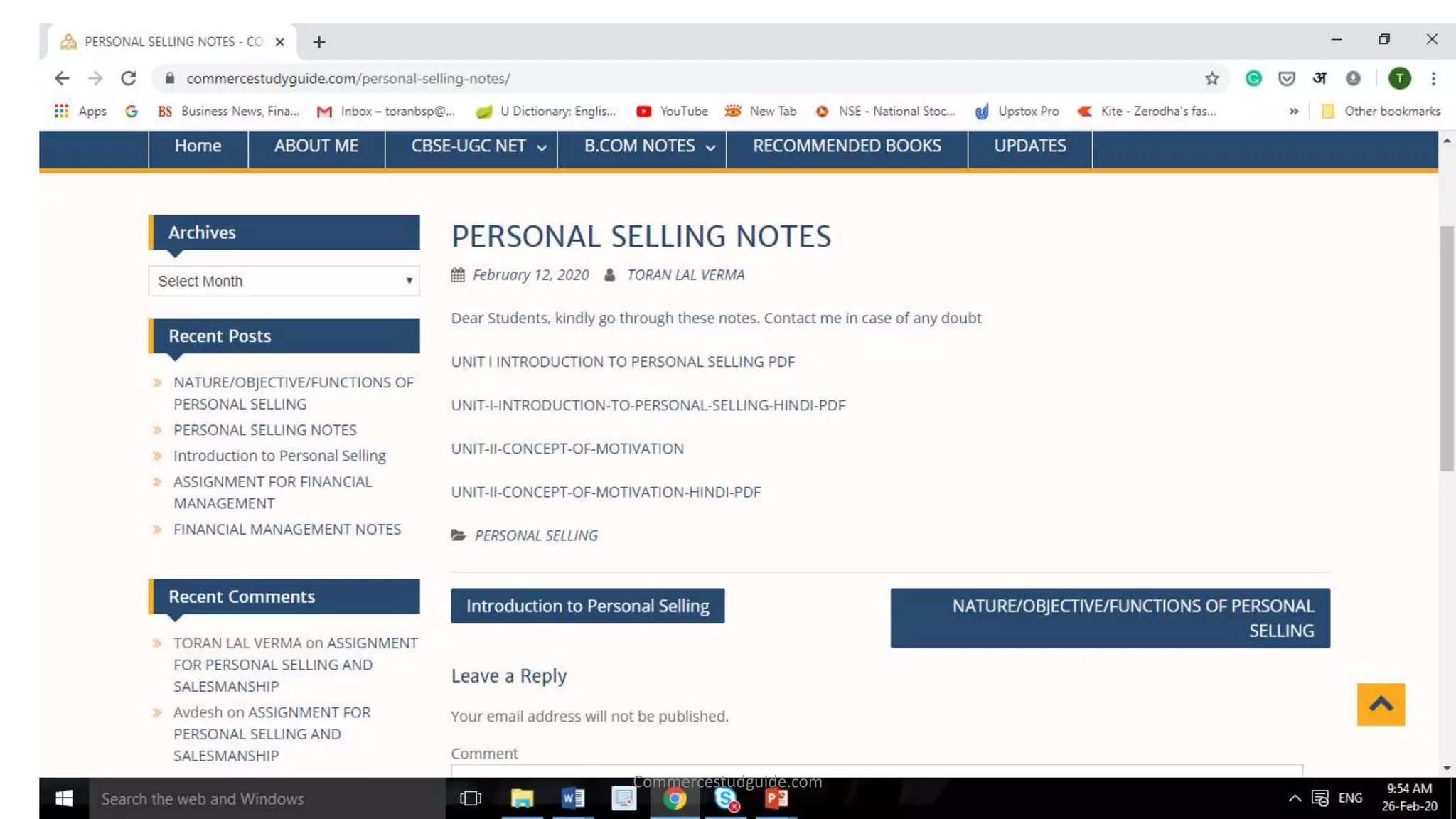Open recent post PERSONAL SELLING NOTES
The width and height of the screenshot is (1456, 819).
(265, 430)
